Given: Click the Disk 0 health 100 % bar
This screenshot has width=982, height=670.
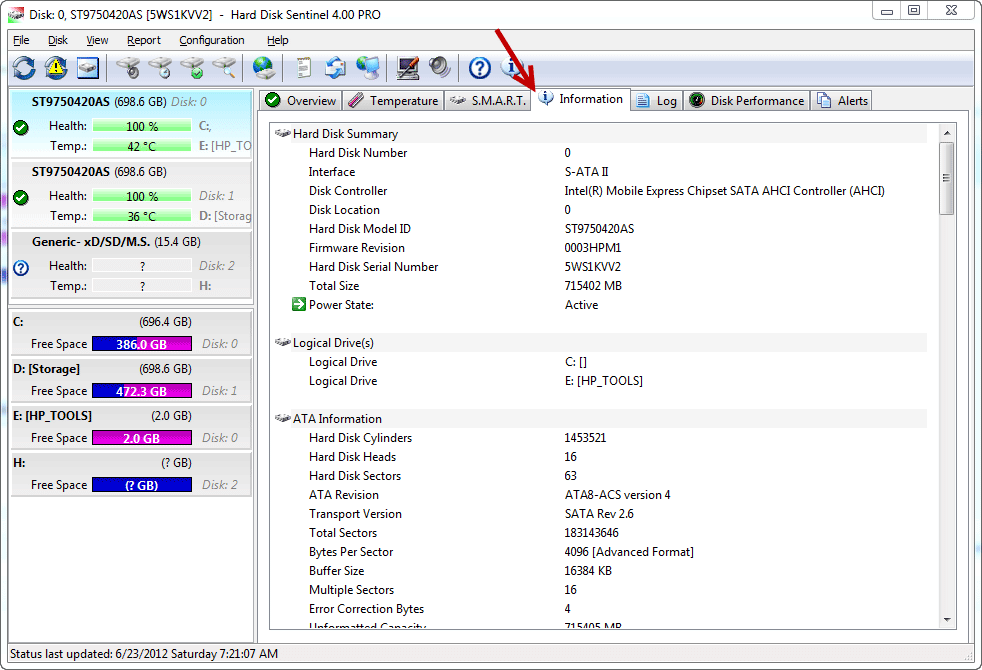Looking at the screenshot, I should point(142,126).
